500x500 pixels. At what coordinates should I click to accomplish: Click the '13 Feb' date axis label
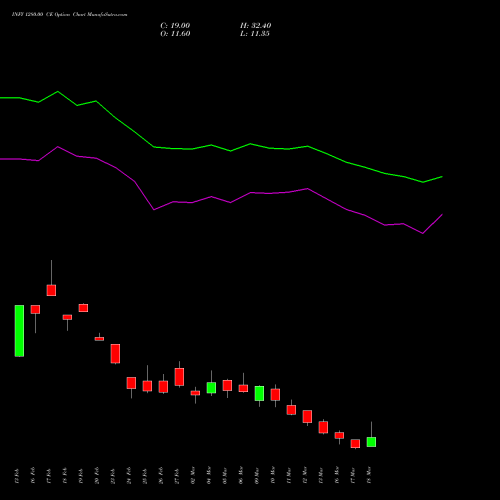(17, 476)
